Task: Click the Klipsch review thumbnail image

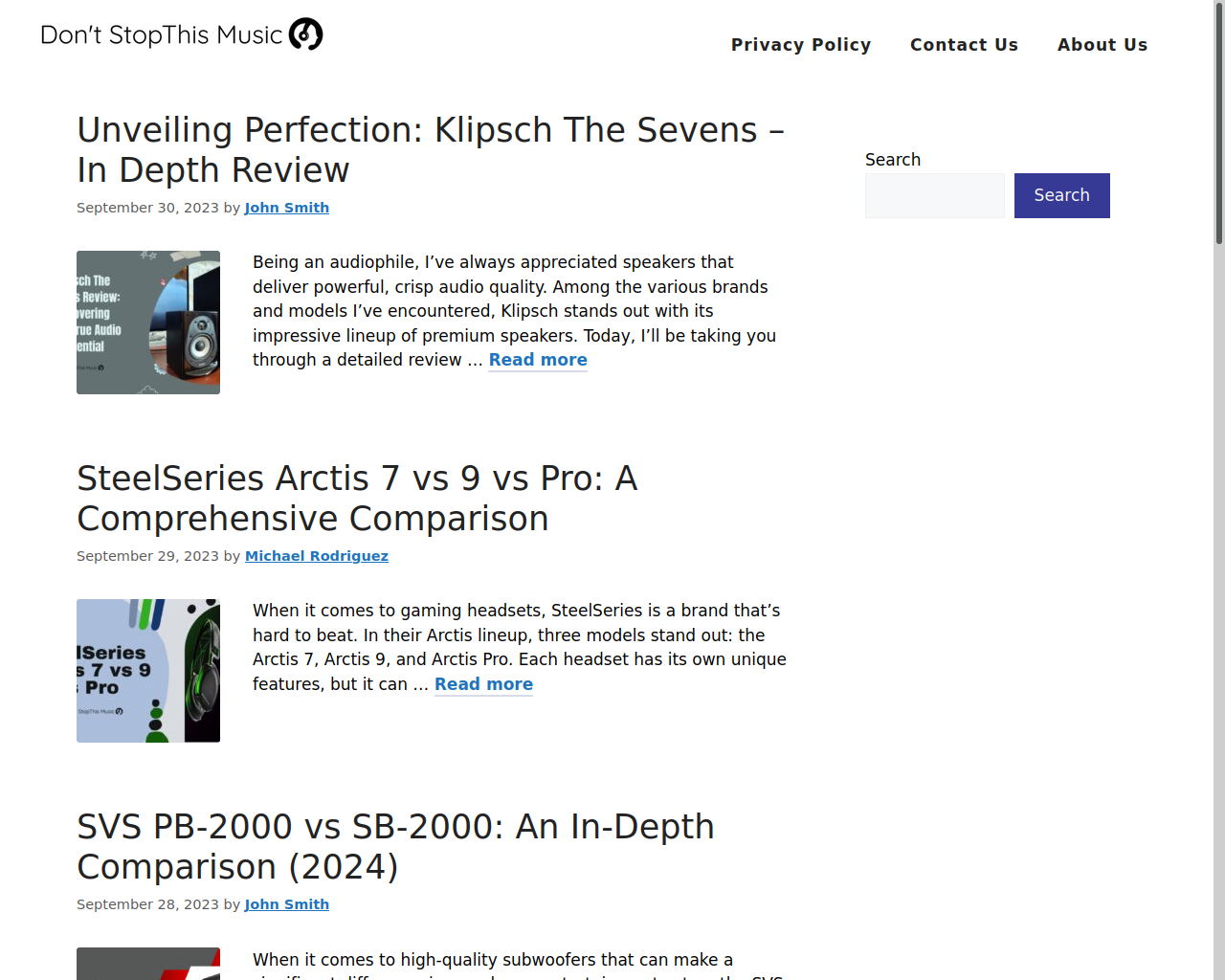Action: pos(148,323)
